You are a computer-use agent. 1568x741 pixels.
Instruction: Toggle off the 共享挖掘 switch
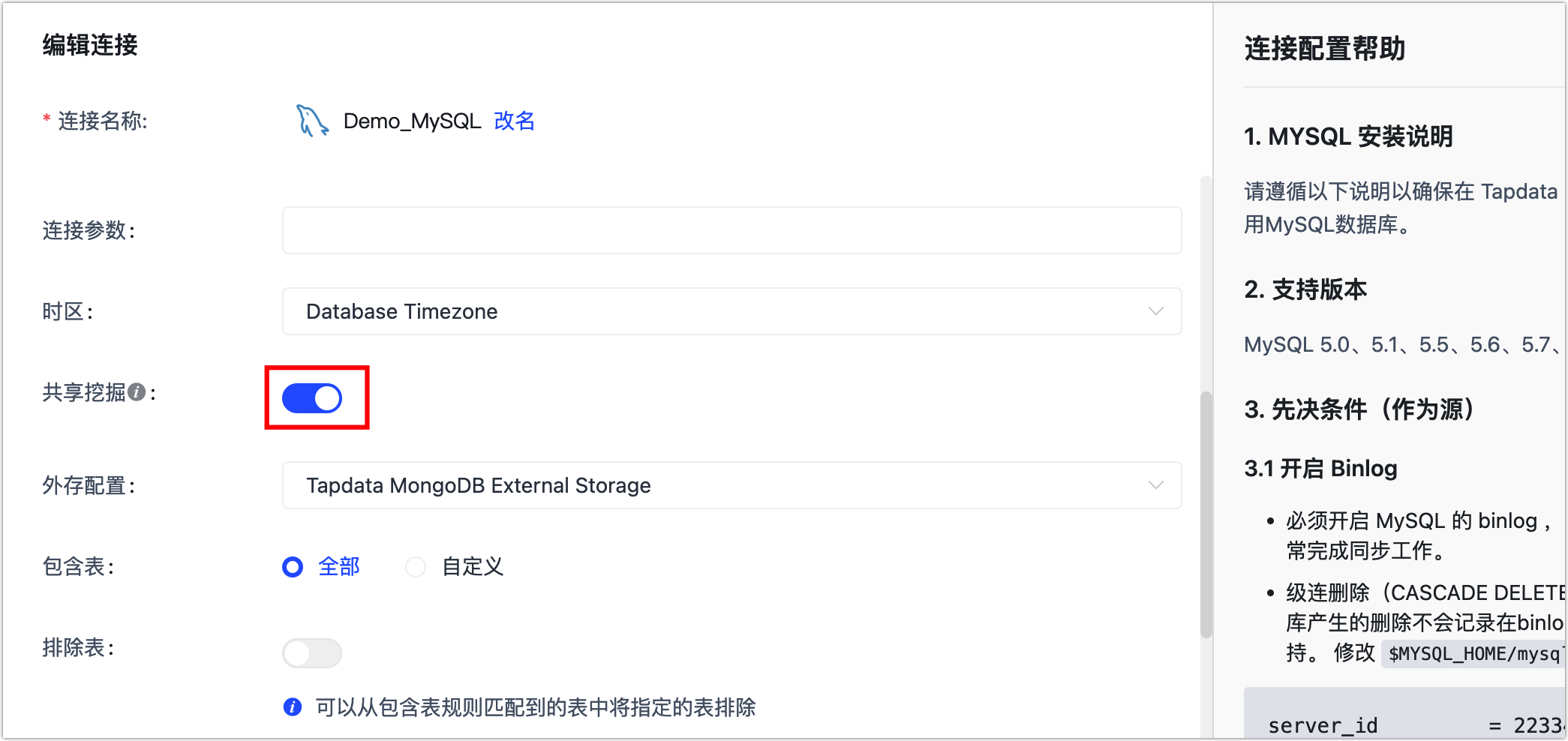coord(312,398)
